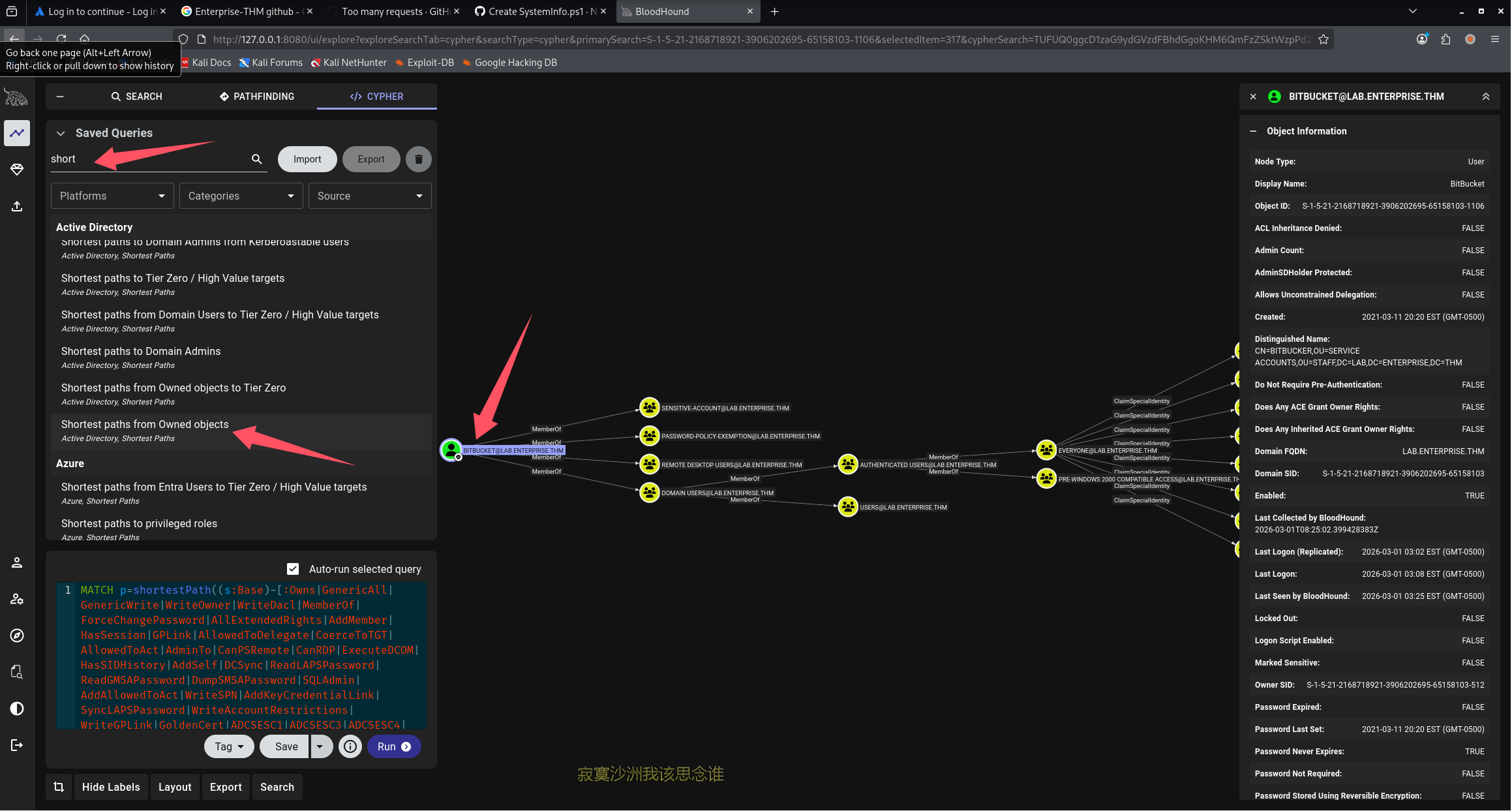Toggle dark mode half-circle sidebar icon
The image size is (1512, 811).
pyautogui.click(x=17, y=709)
